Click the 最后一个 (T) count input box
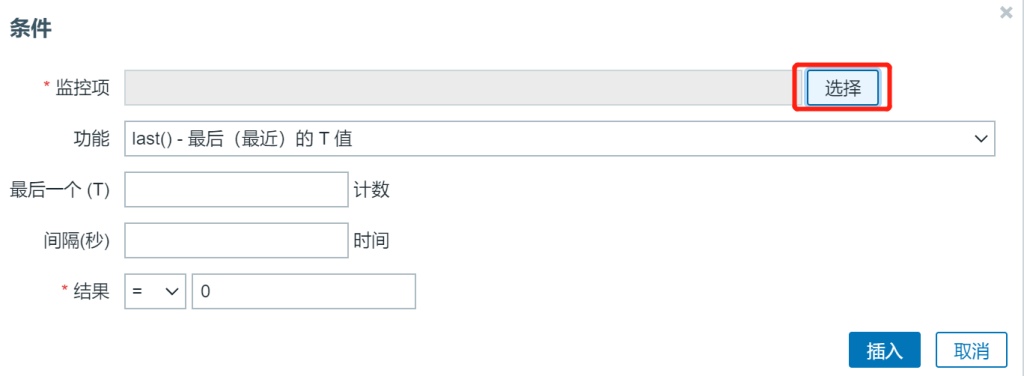This screenshot has height=376, width=1024. (236, 189)
